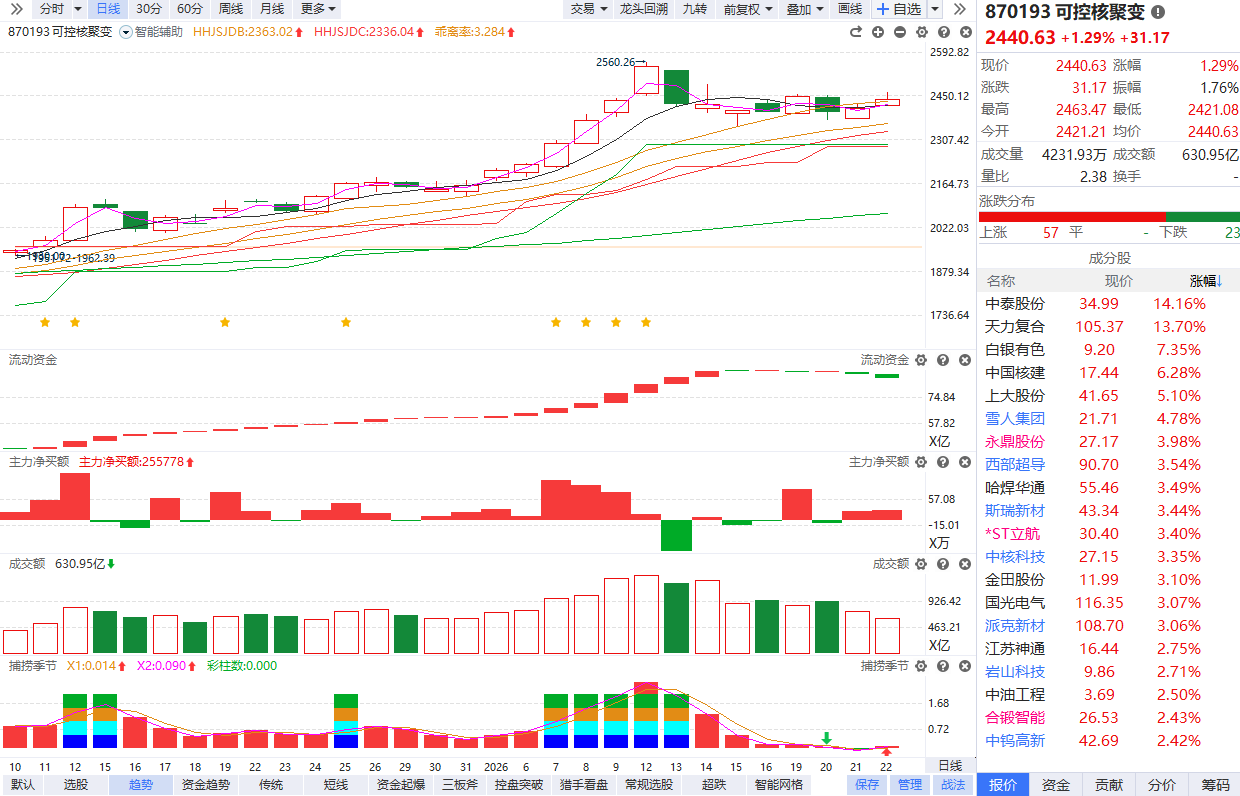Click the main chart zoom-in plus icon
Screen dimensions: 1240x796
tap(878, 32)
